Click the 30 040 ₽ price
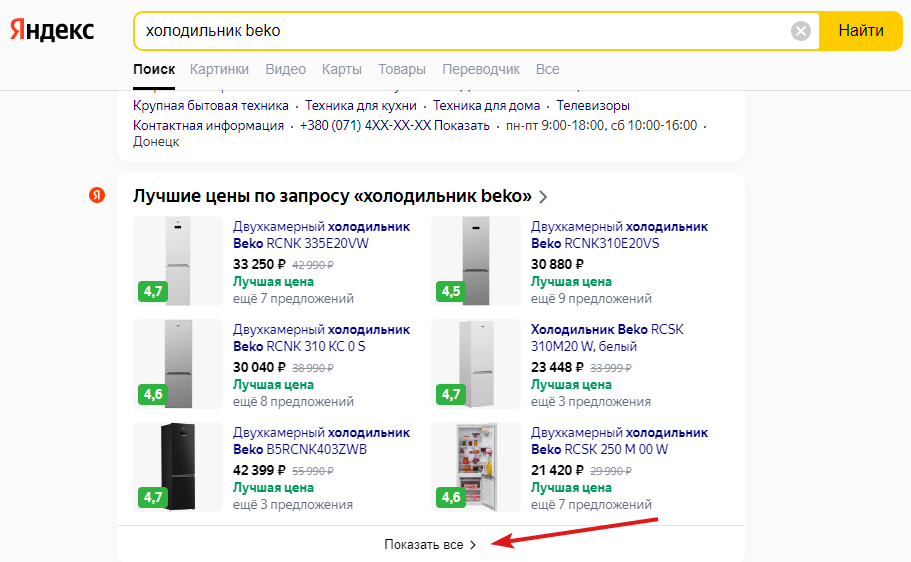 point(259,367)
